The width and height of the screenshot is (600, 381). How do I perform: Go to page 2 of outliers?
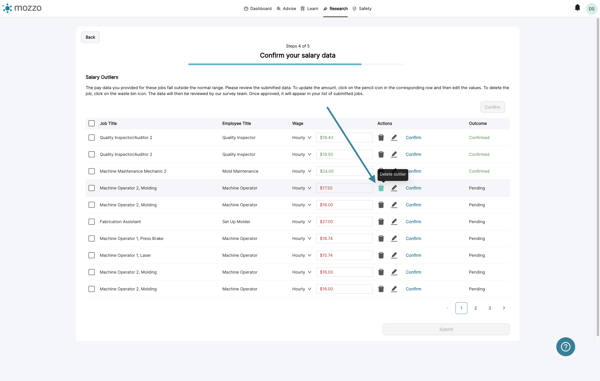475,308
